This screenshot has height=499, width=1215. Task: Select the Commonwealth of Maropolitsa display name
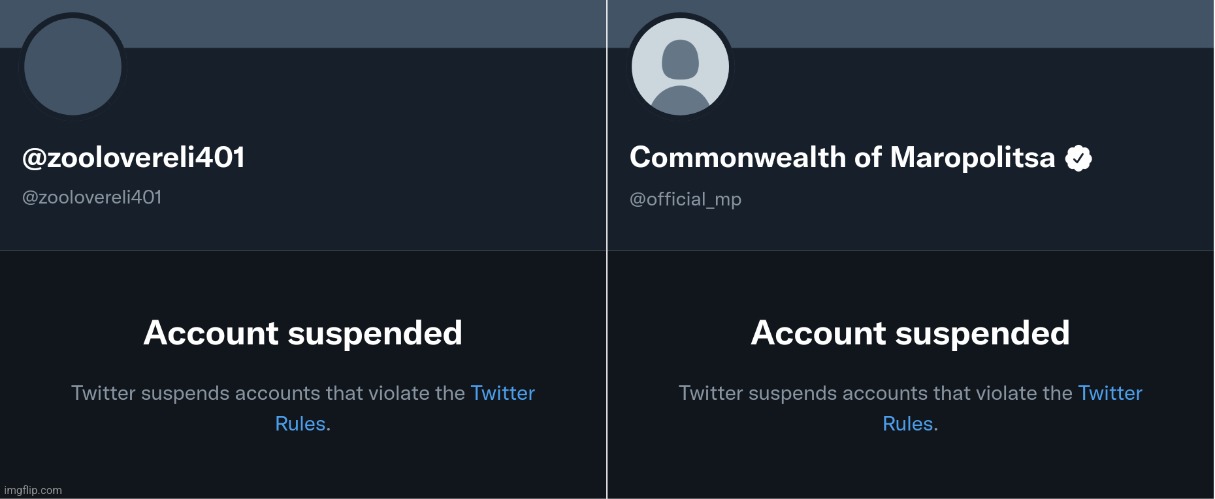pyautogui.click(x=842, y=158)
